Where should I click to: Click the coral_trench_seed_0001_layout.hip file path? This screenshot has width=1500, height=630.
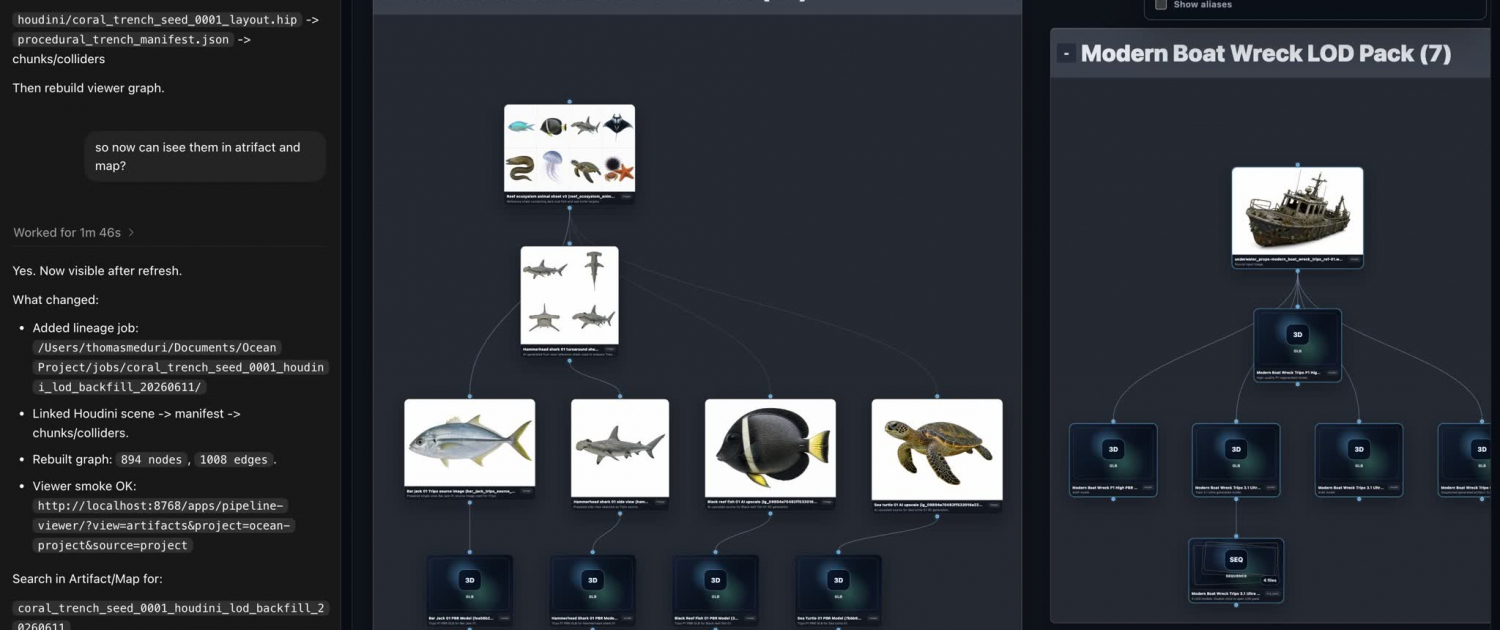tap(158, 19)
